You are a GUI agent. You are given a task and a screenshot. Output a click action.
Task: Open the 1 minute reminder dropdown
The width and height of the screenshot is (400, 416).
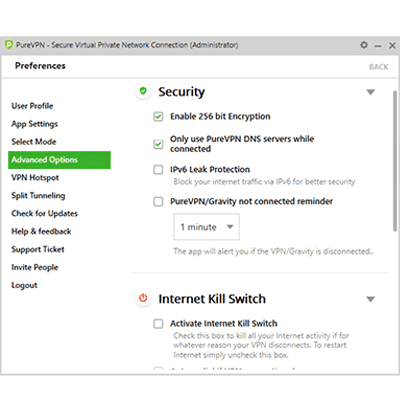click(x=206, y=227)
